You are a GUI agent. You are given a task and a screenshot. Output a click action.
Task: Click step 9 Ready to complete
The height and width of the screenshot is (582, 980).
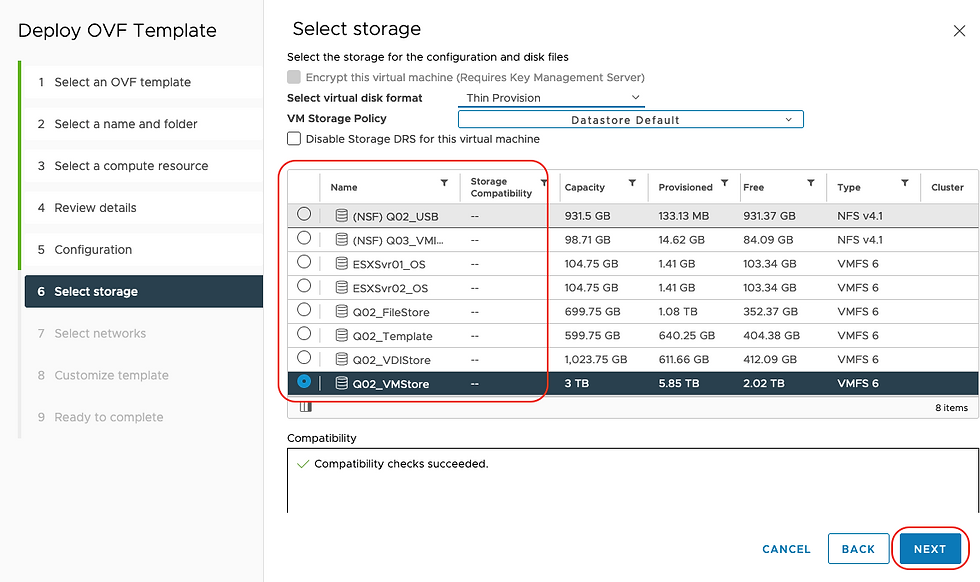click(x=142, y=417)
